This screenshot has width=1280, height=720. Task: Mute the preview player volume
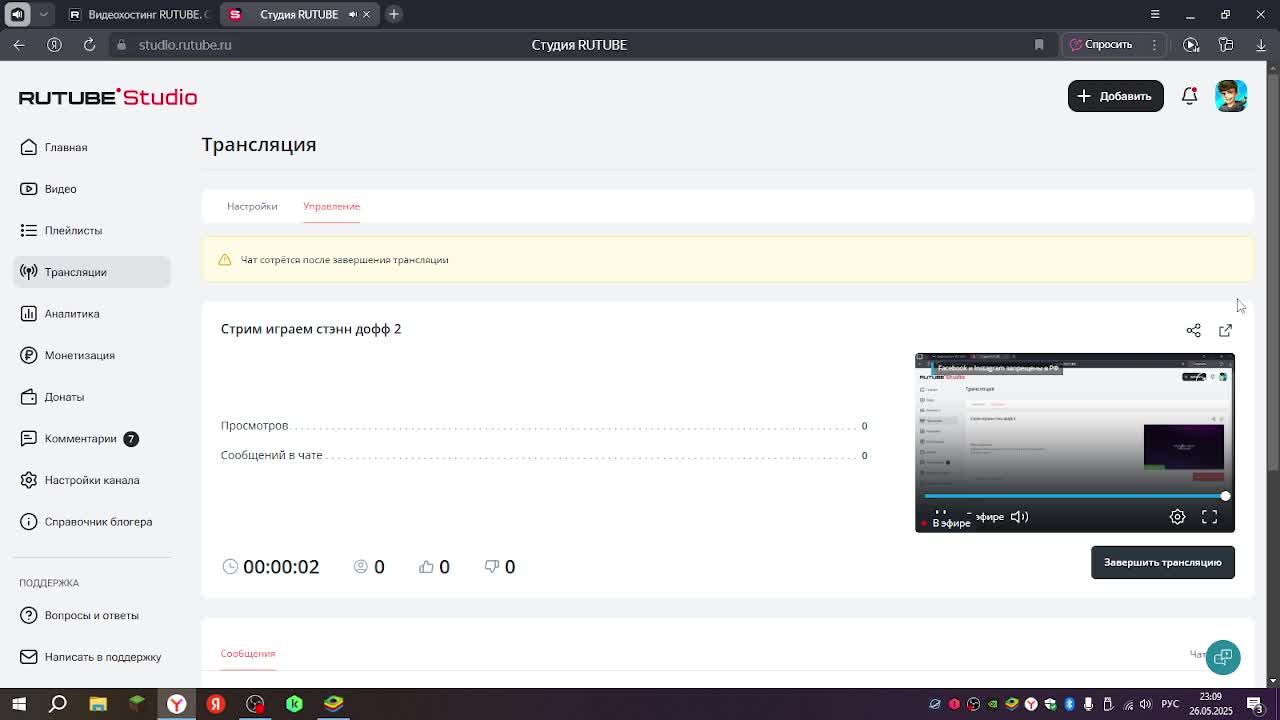pos(1019,517)
